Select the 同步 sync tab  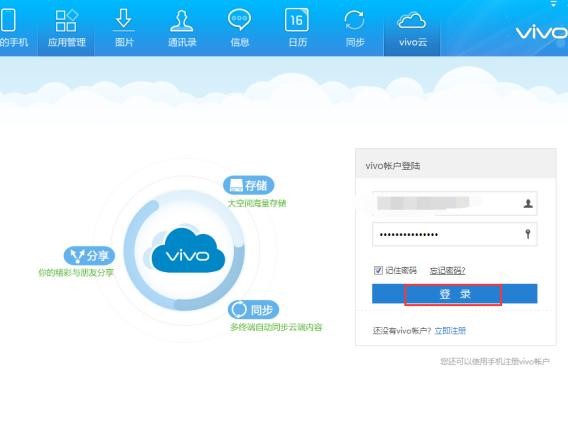355,28
